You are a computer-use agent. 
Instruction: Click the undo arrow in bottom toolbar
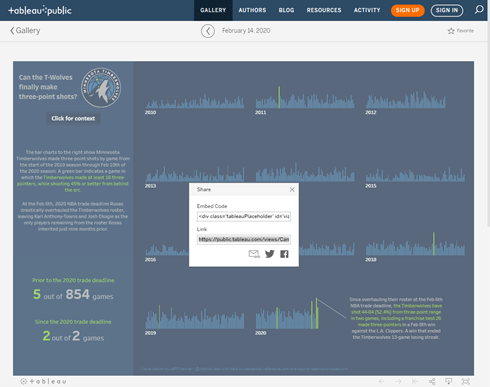382,381
